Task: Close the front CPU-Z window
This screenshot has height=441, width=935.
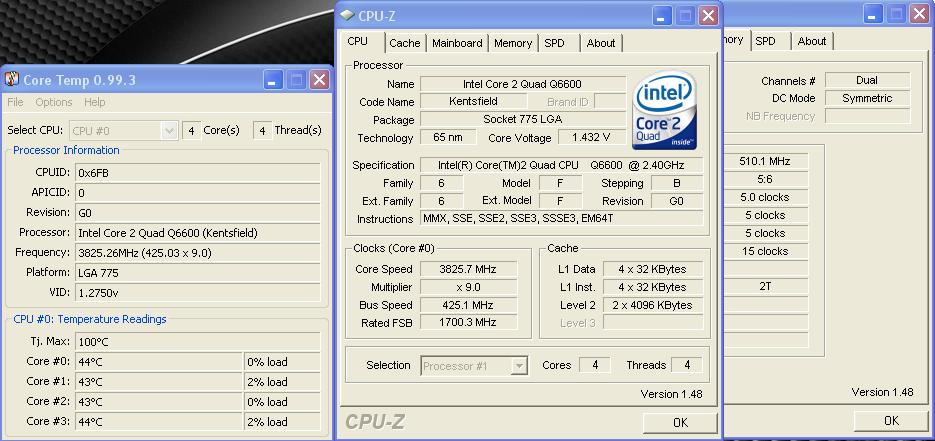Action: [x=708, y=16]
